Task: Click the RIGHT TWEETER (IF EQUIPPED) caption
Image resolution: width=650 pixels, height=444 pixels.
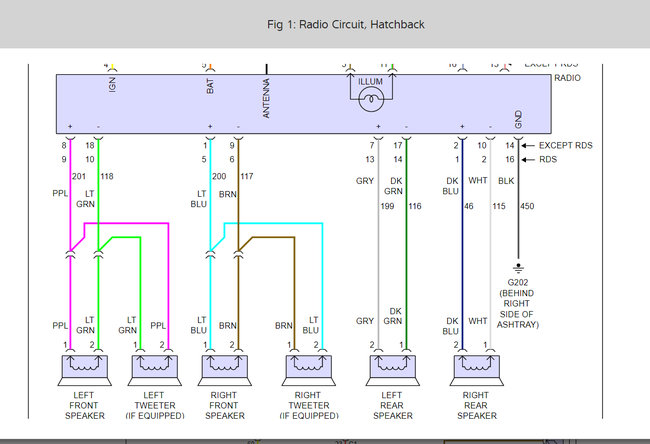Action: (x=309, y=405)
